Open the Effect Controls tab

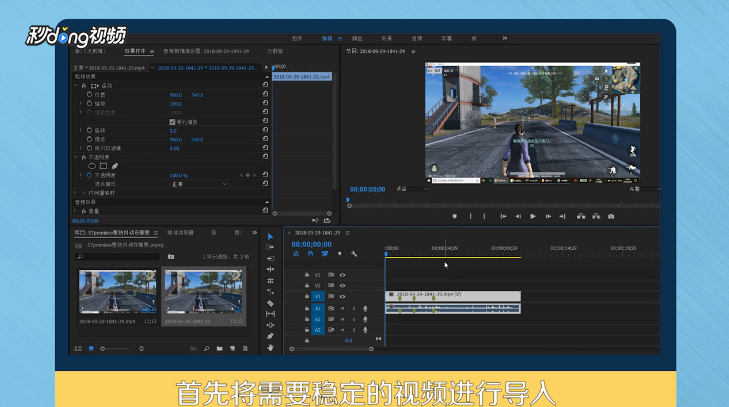(x=135, y=51)
